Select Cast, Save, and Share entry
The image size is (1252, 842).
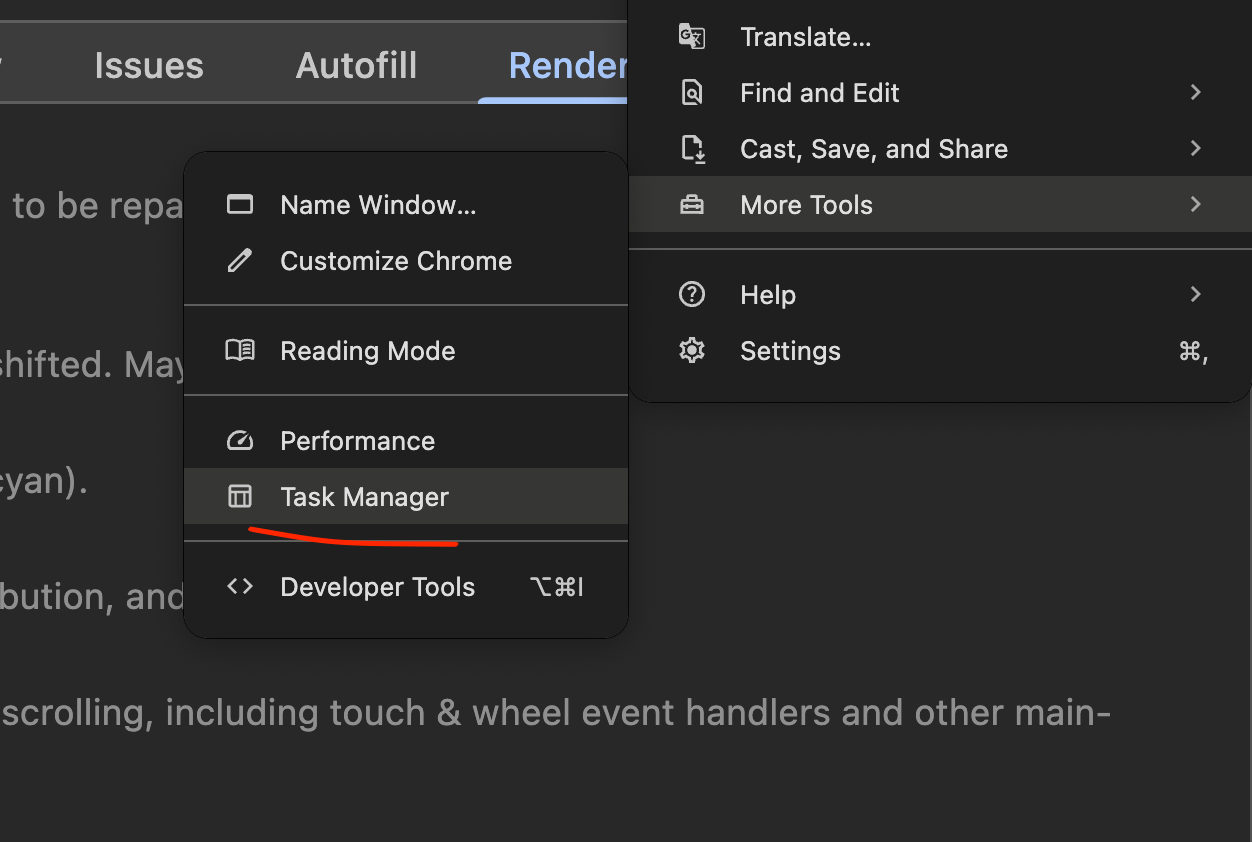click(940, 149)
